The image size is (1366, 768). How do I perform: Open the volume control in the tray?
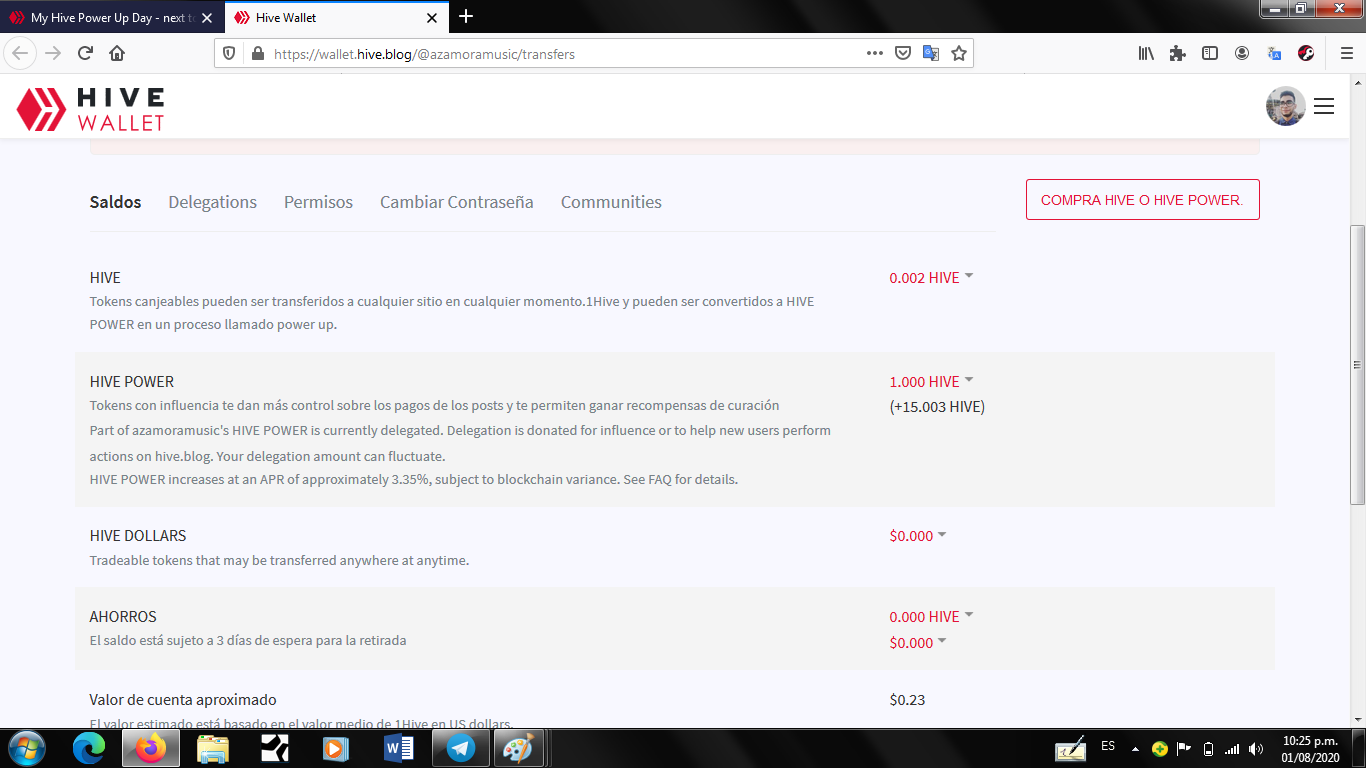tap(1256, 749)
